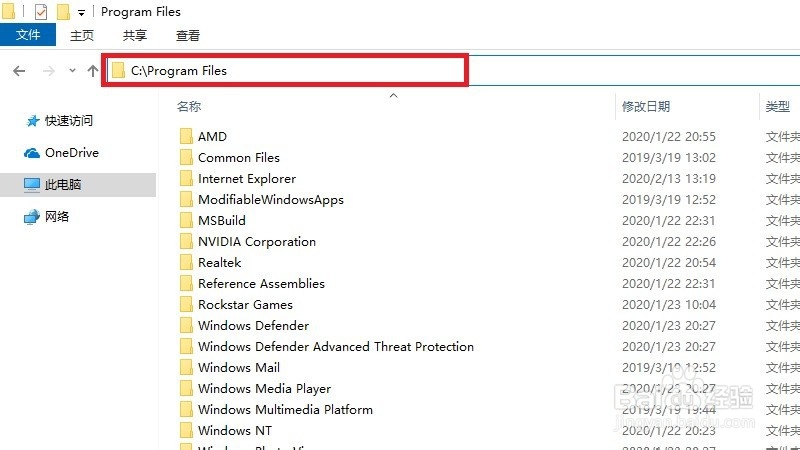800x450 pixels.
Task: Go forward with the forward arrow
Action: [x=49, y=71]
